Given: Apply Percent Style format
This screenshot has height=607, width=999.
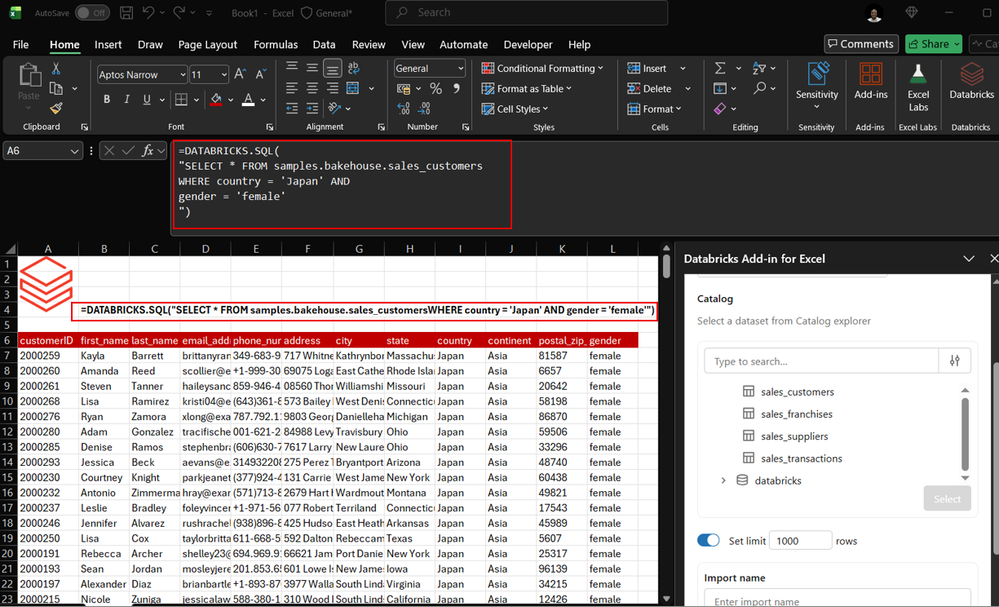Looking at the screenshot, I should tap(436, 89).
